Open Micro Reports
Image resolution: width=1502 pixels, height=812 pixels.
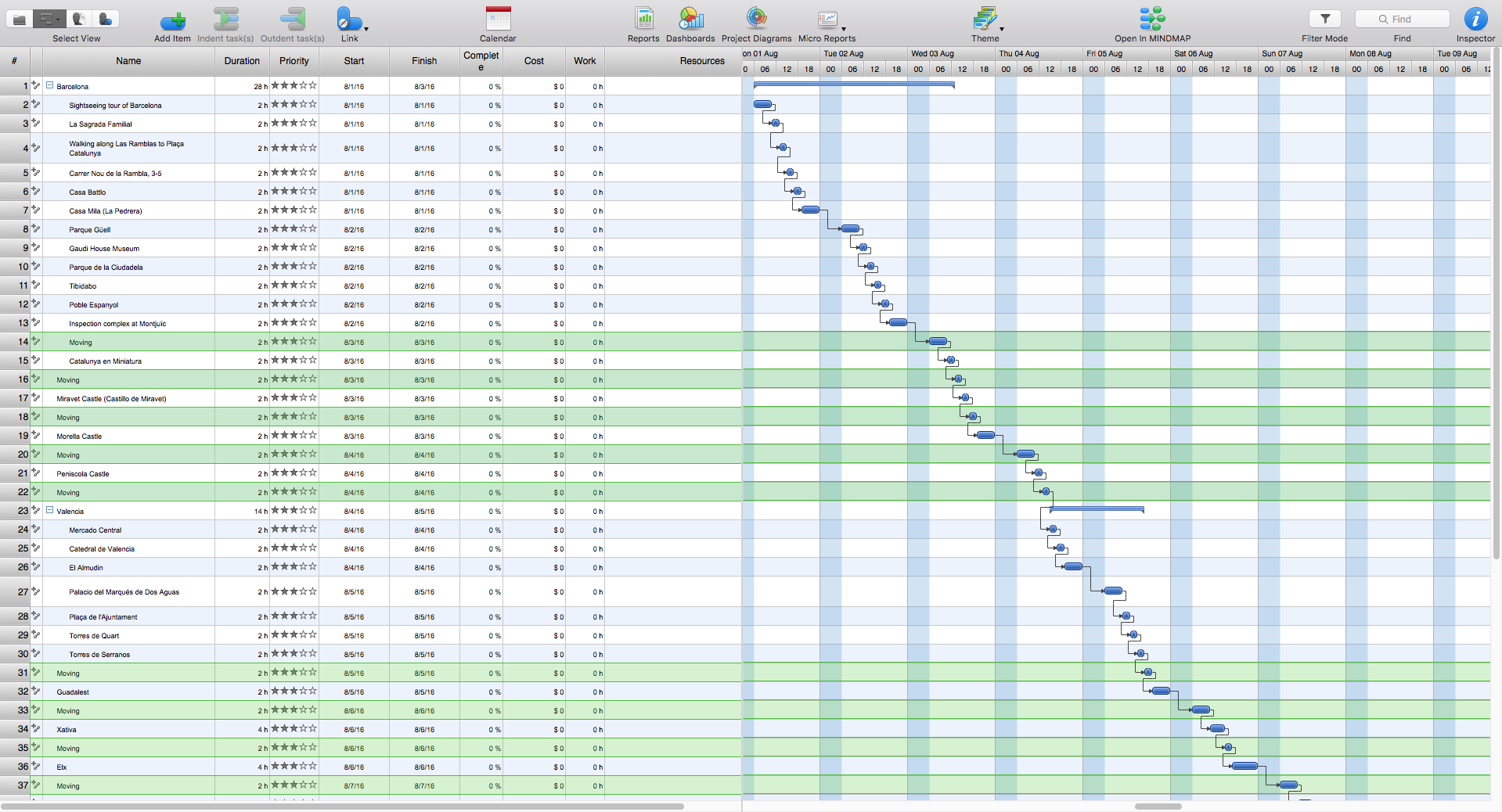(x=827, y=19)
